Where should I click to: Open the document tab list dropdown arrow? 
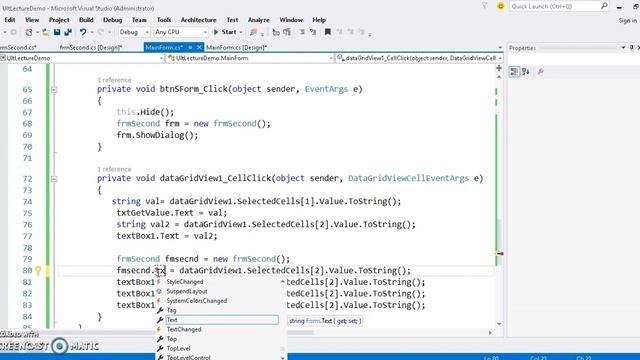pyautogui.click(x=500, y=47)
